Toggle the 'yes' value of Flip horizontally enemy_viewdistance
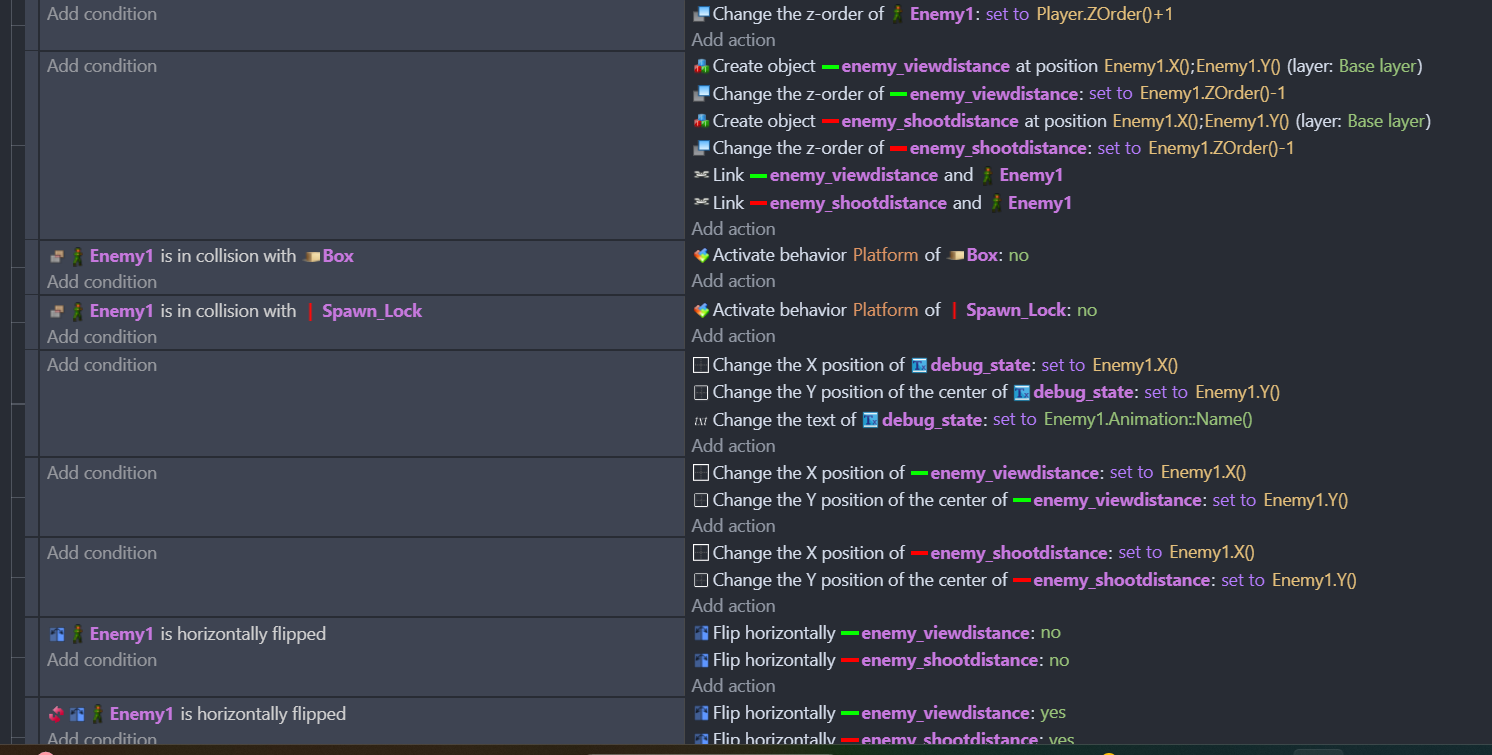Viewport: 1492px width, 755px height. (x=1052, y=713)
